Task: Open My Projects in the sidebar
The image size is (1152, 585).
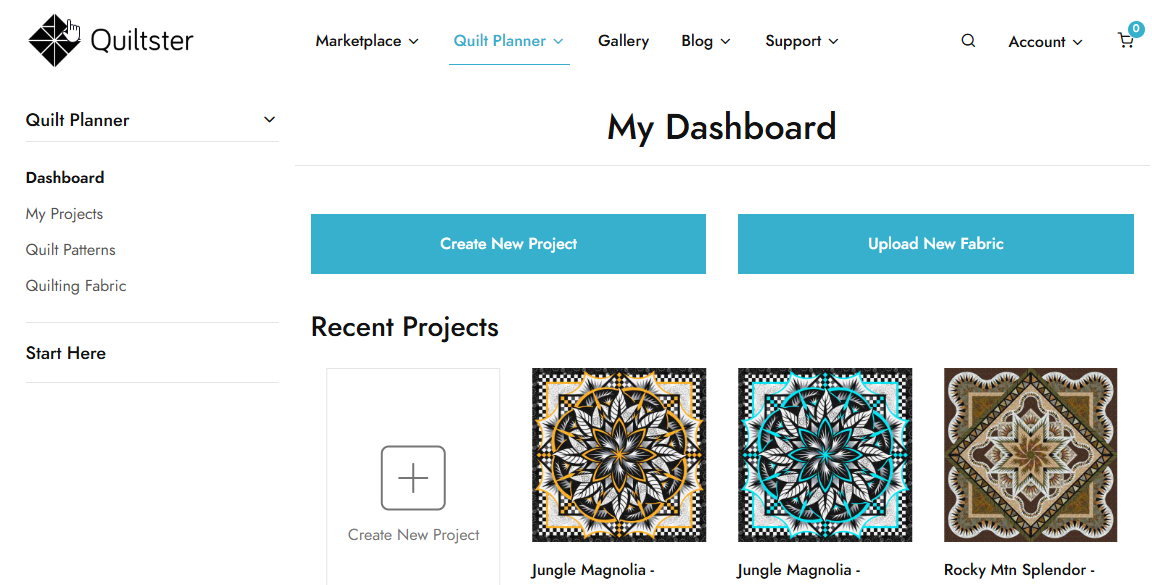Action: 64,214
